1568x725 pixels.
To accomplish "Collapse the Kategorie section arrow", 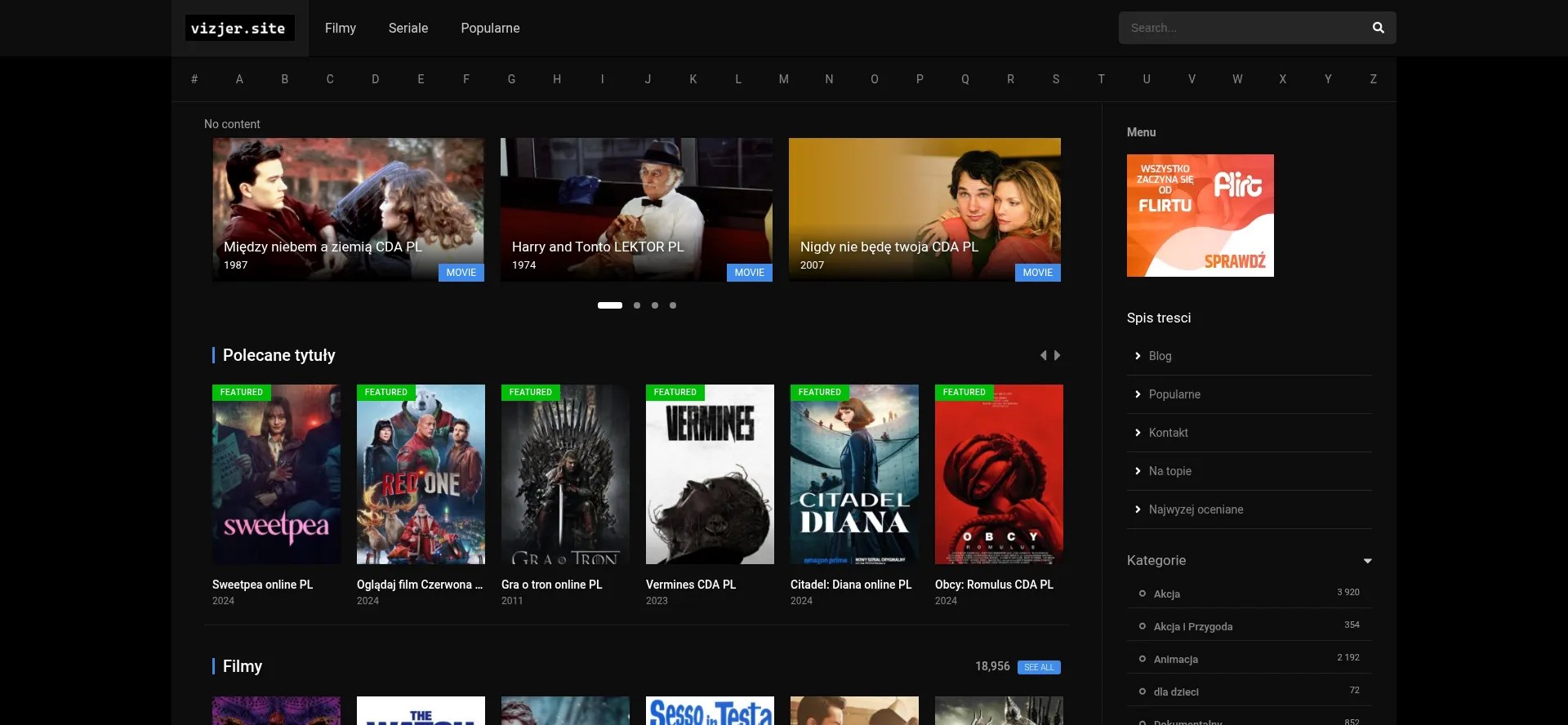I will click(x=1368, y=561).
